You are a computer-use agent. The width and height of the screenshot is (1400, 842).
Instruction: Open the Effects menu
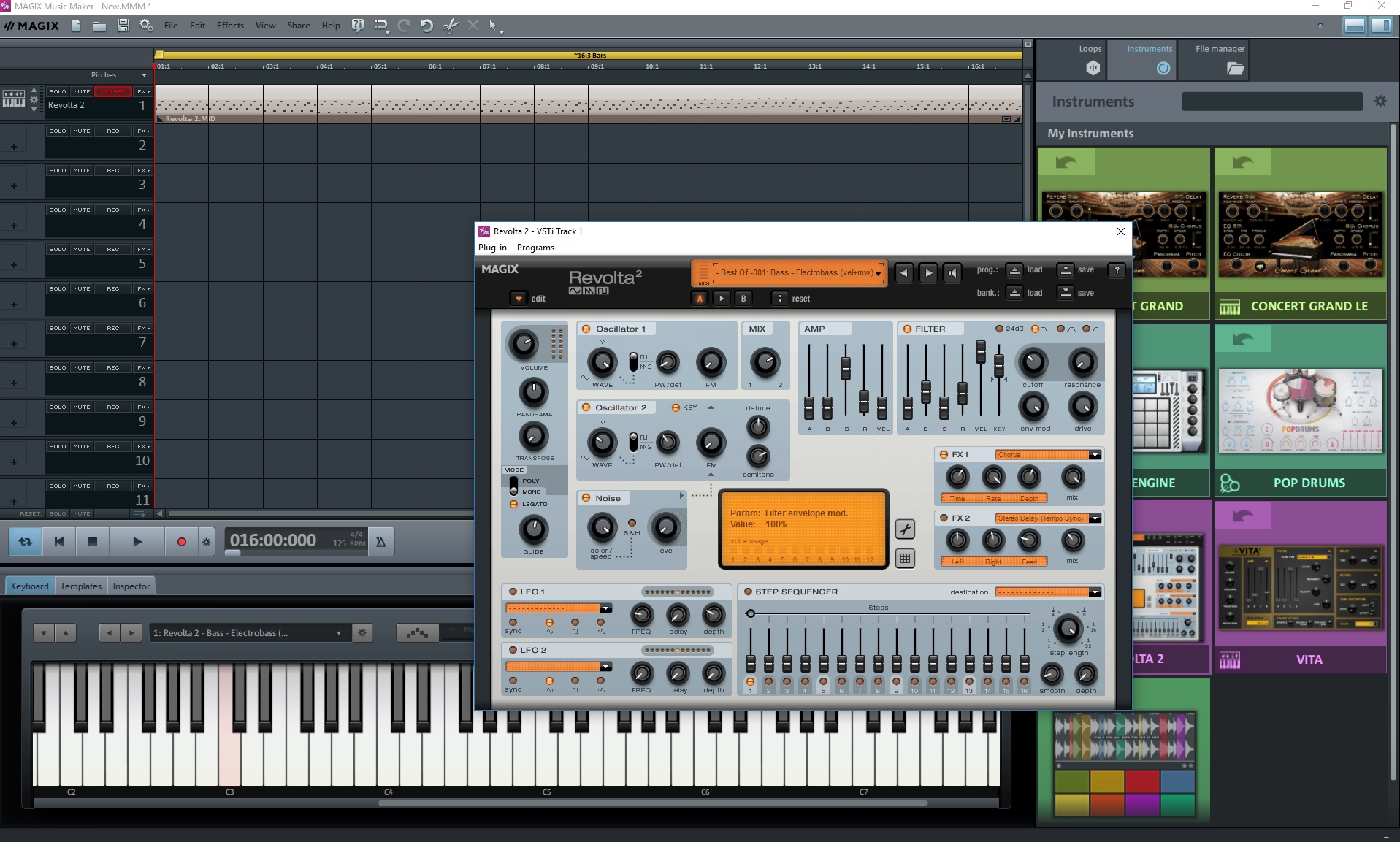coord(230,26)
